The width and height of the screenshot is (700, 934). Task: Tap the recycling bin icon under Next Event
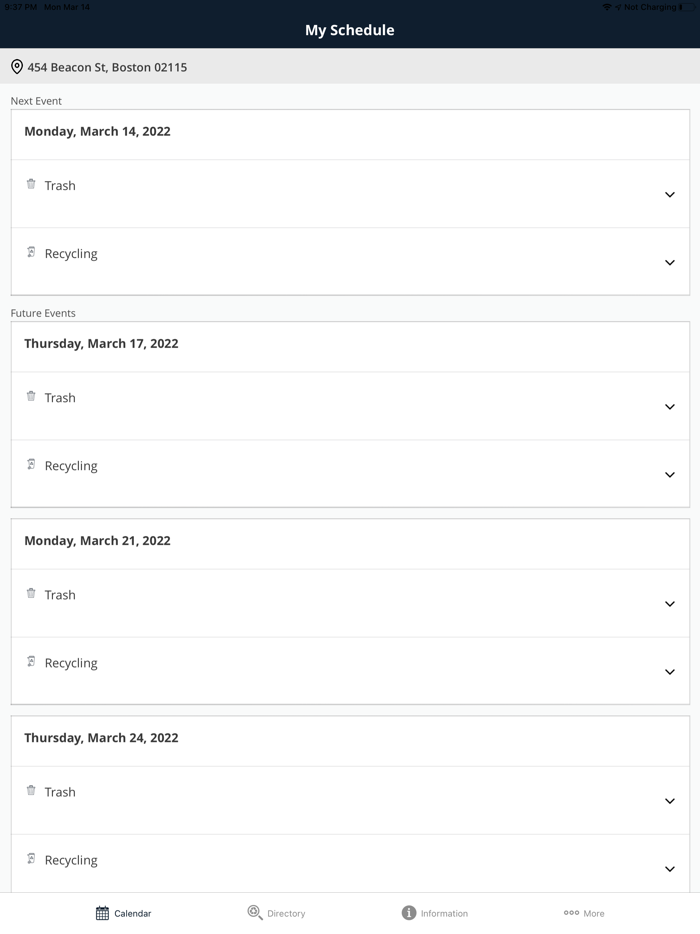pos(30,253)
